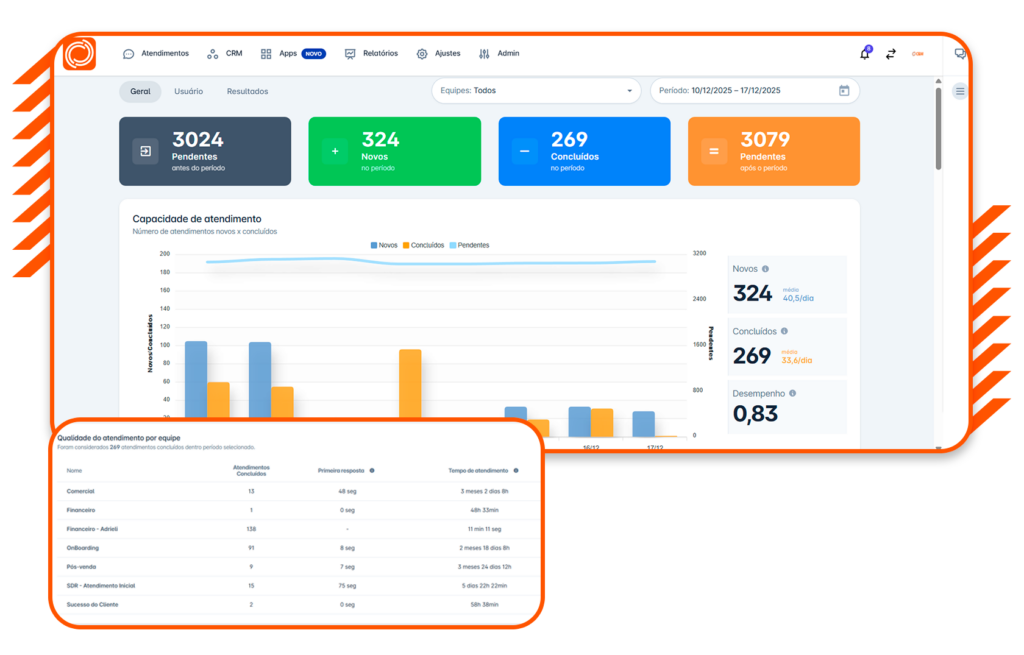1024x655 pixels.
Task: Click the list menu icon in right sidebar
Action: pos(960,91)
